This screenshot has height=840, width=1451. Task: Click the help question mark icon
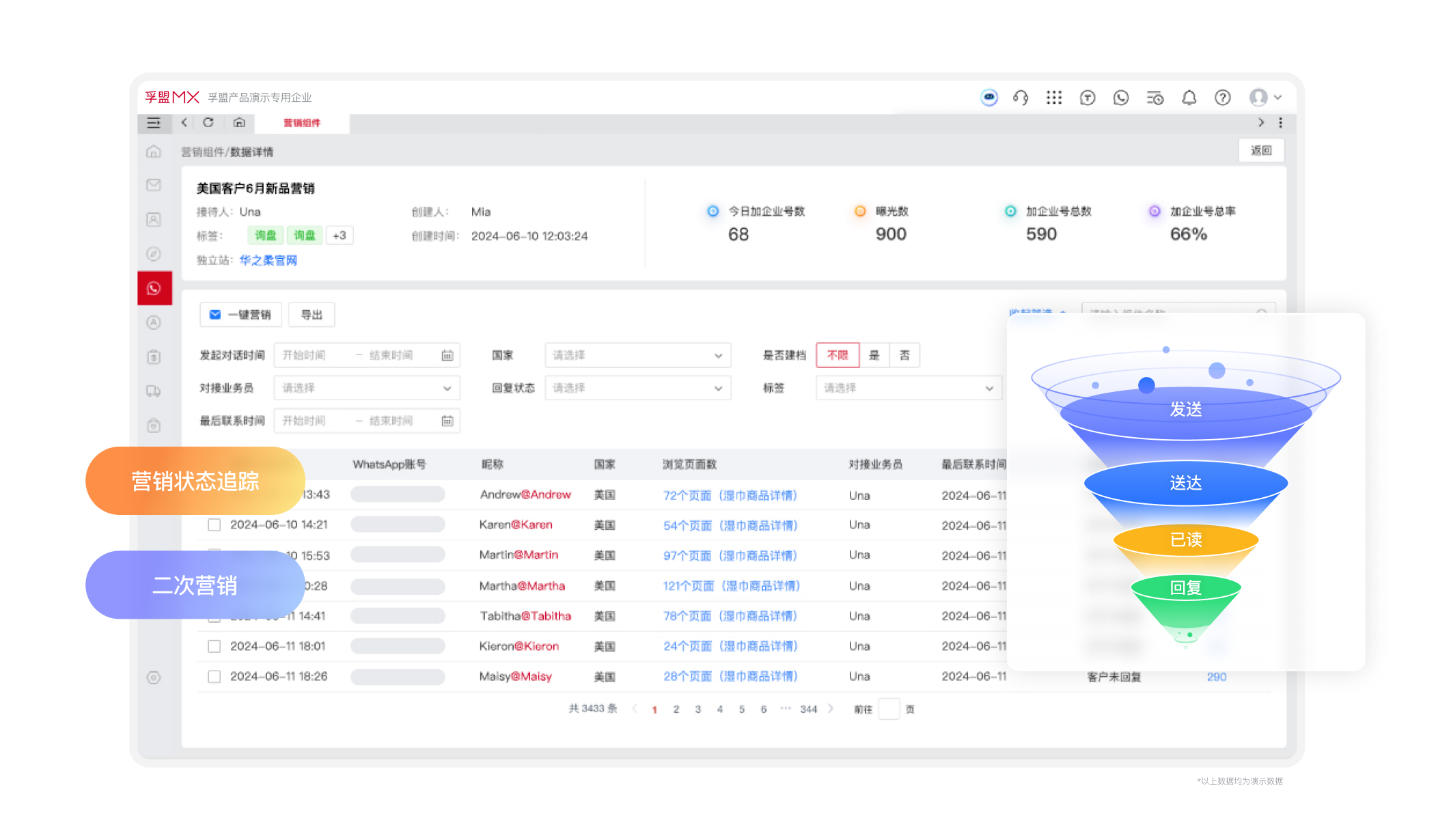pos(1222,98)
